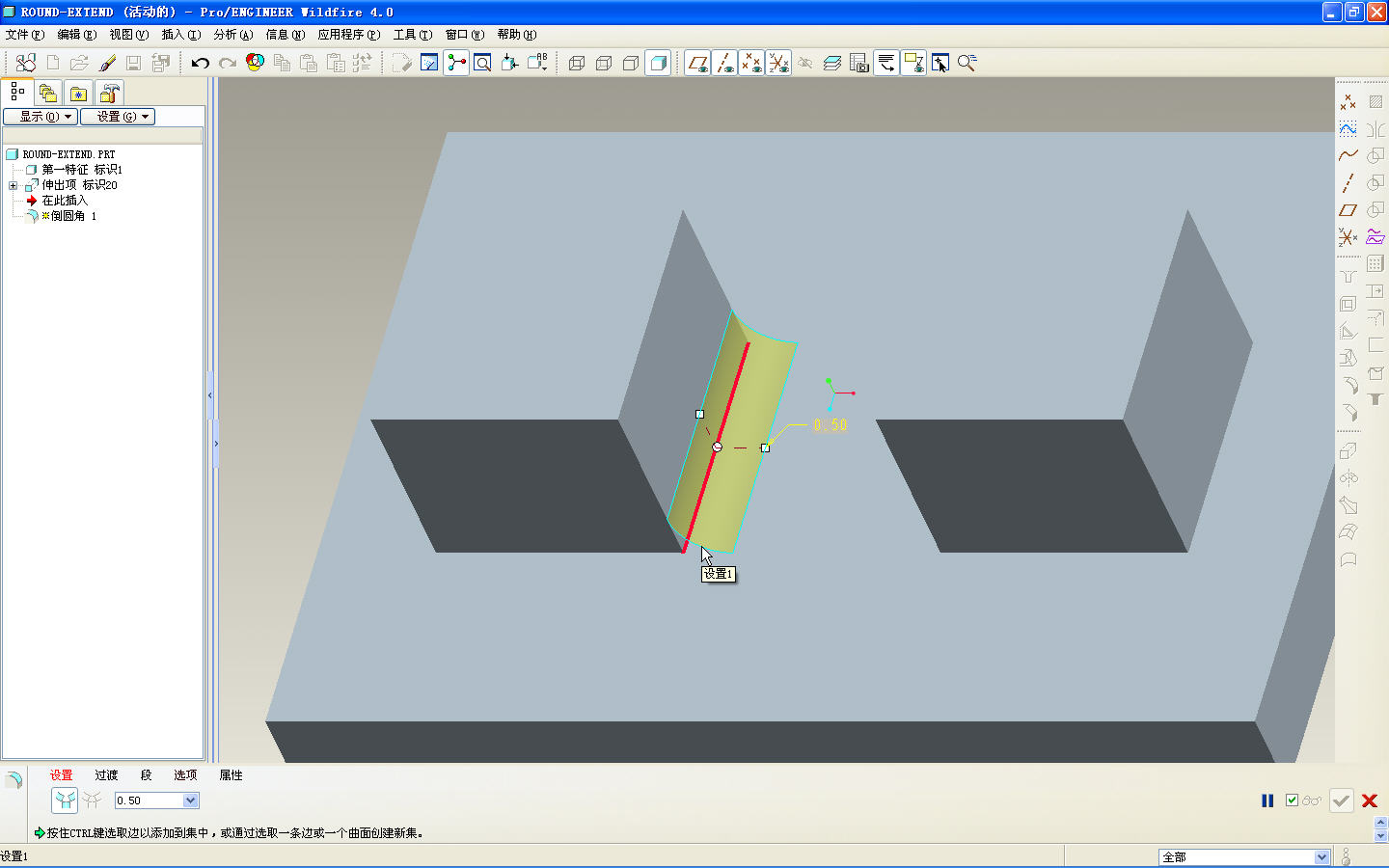Select 在此插入 marker in model tree

pyautogui.click(x=64, y=201)
